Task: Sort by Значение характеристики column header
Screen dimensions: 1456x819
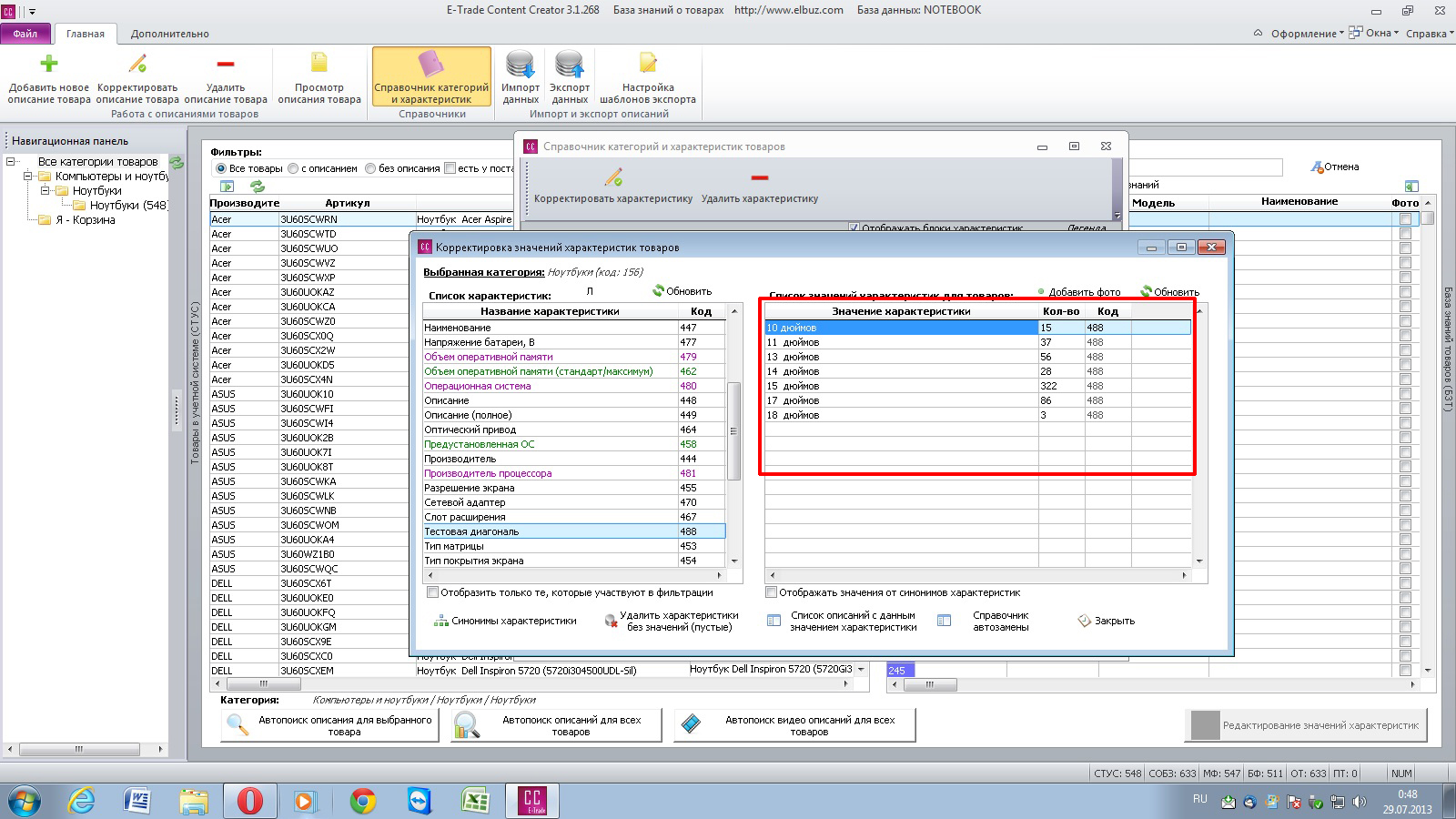Action: click(901, 311)
